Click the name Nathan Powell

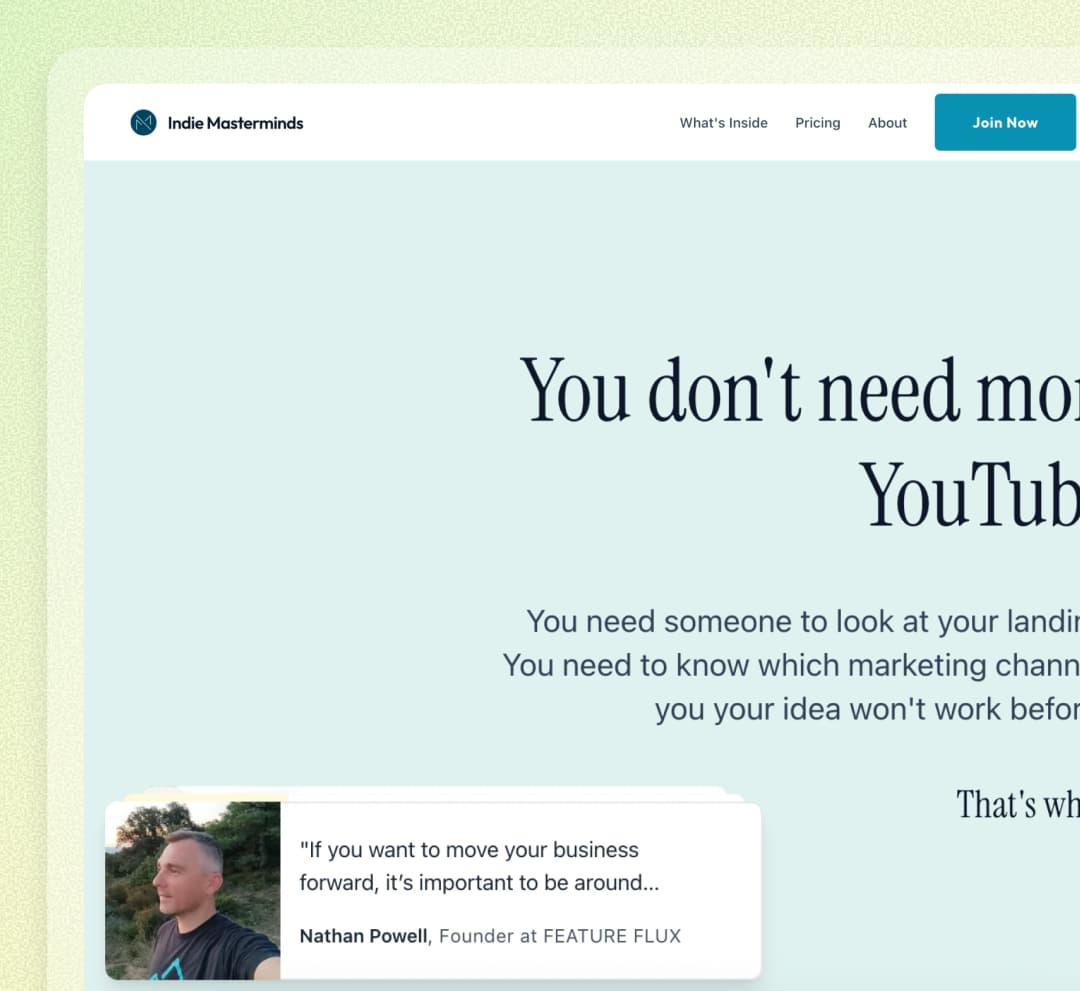coord(364,936)
